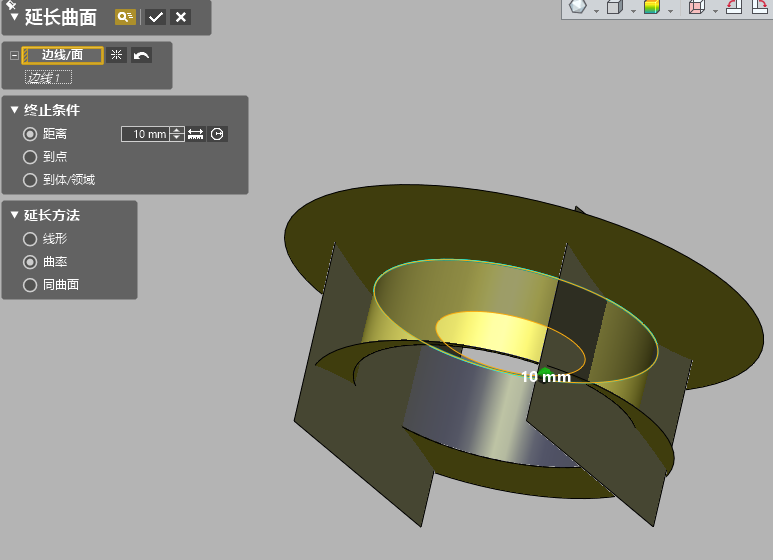773x560 pixels.
Task: Click the undo arrow beside 边线/面
Action: (x=141, y=55)
